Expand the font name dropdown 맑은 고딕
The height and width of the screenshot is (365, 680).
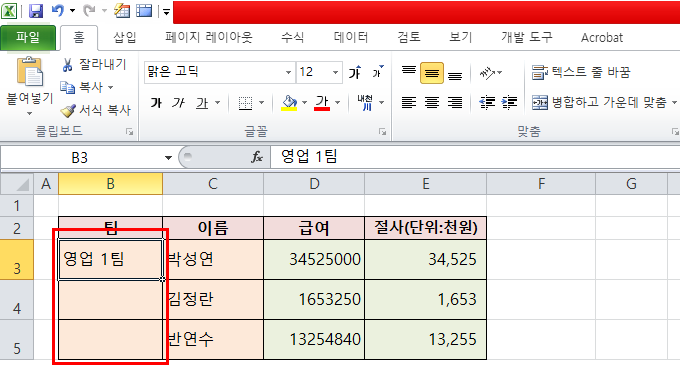point(288,72)
